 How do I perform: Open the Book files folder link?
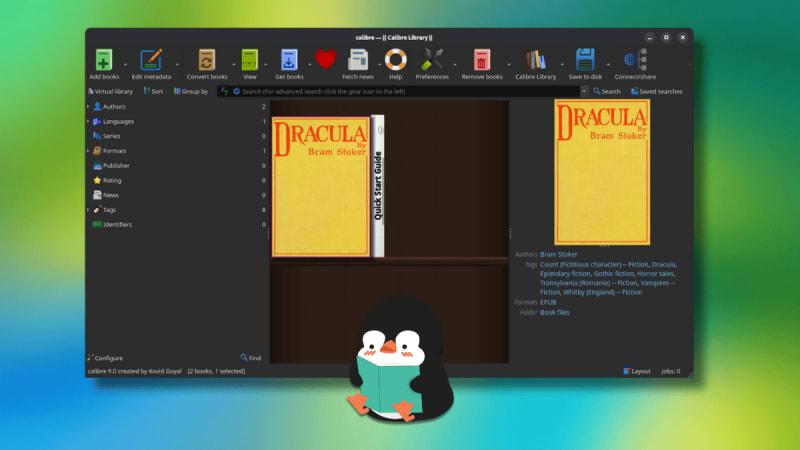pos(555,312)
